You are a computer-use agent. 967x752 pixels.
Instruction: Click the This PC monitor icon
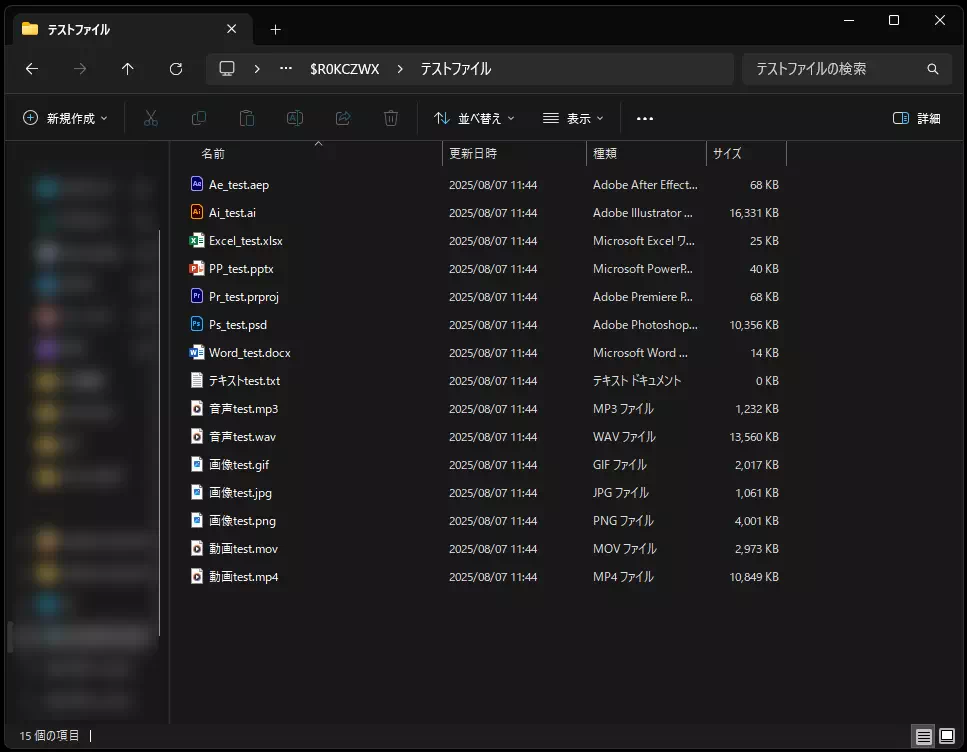[x=227, y=68]
